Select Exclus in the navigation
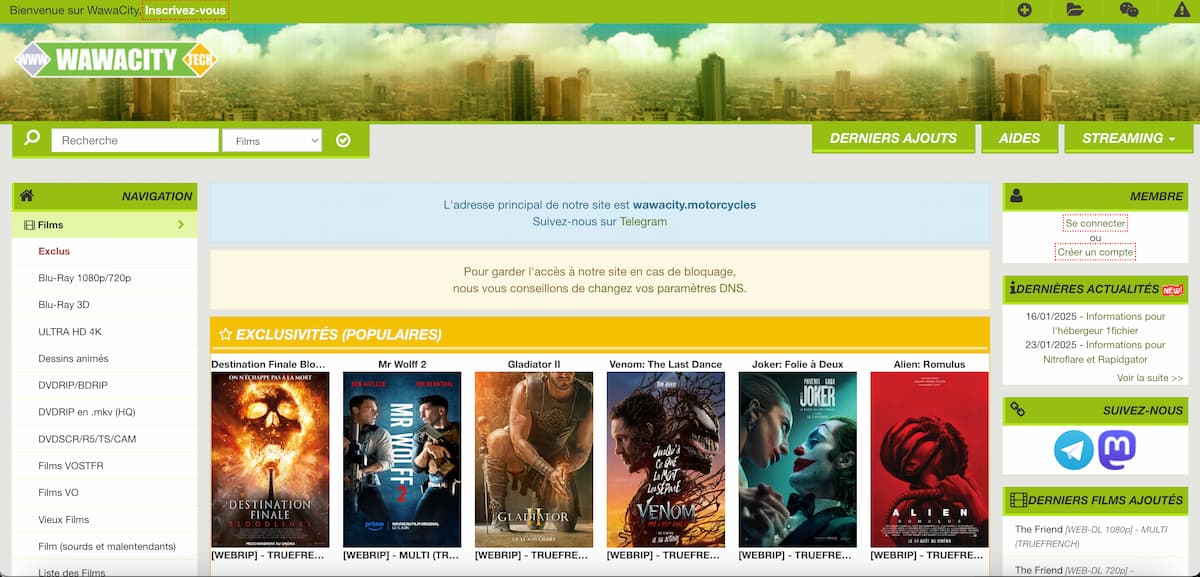This screenshot has width=1200, height=577. pyautogui.click(x=54, y=251)
